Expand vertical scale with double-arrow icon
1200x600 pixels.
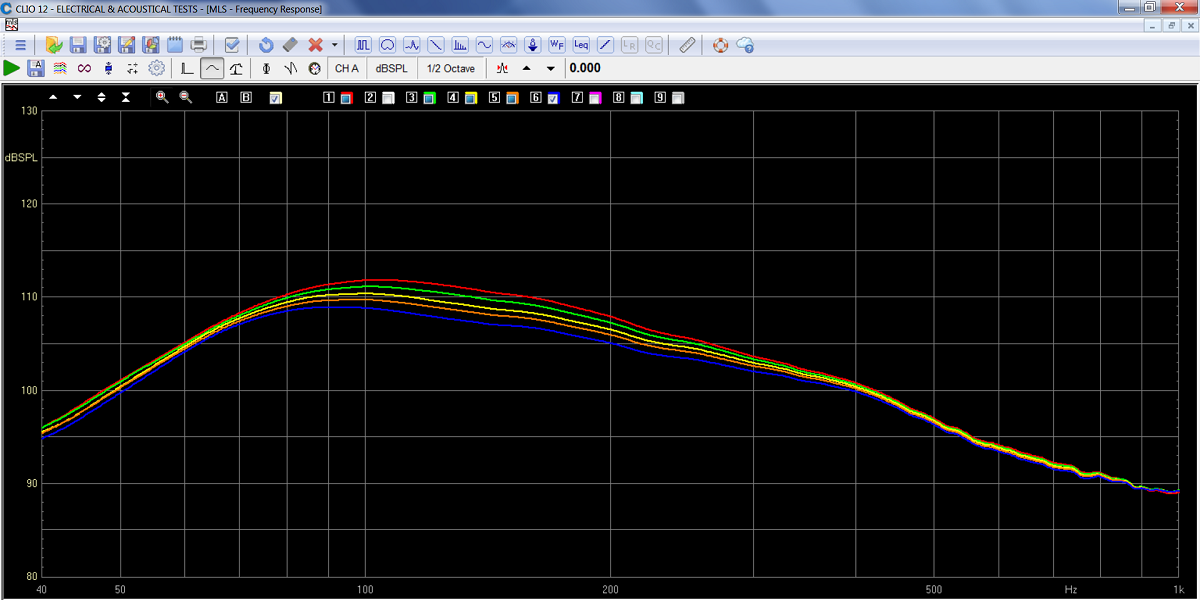tap(101, 97)
